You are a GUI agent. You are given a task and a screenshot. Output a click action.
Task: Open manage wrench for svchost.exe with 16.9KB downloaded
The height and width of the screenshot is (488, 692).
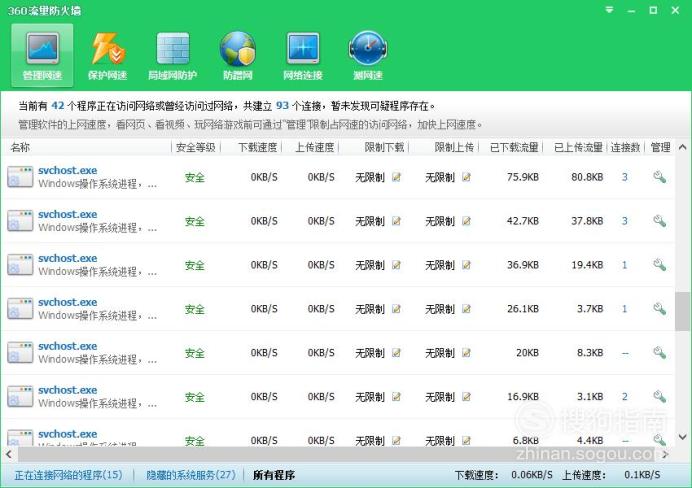659,397
